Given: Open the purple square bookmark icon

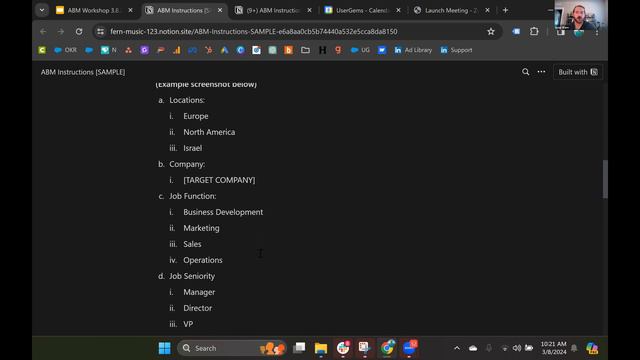Looking at the screenshot, I should coord(144,50).
